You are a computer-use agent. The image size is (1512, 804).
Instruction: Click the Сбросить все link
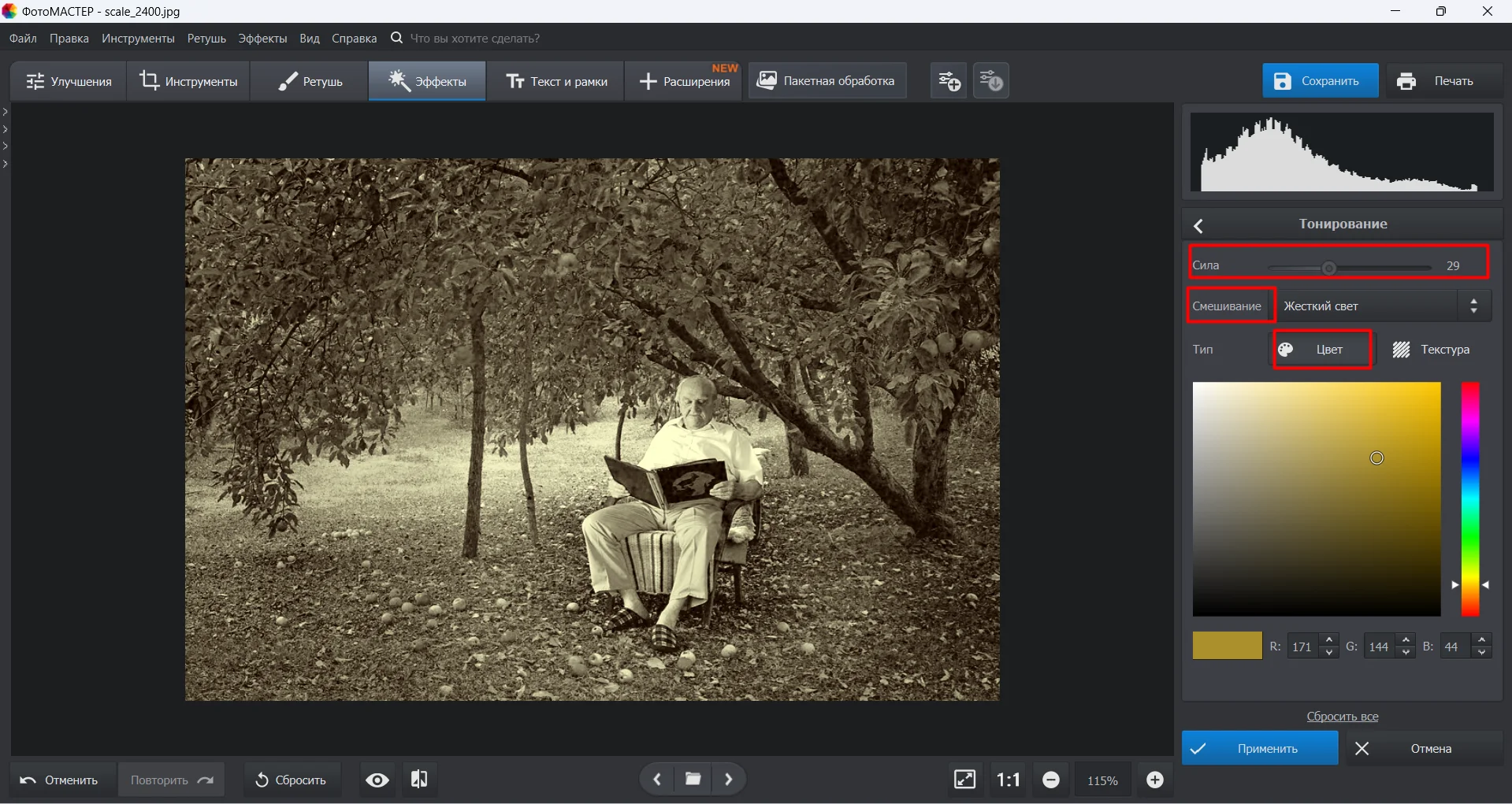tap(1343, 717)
